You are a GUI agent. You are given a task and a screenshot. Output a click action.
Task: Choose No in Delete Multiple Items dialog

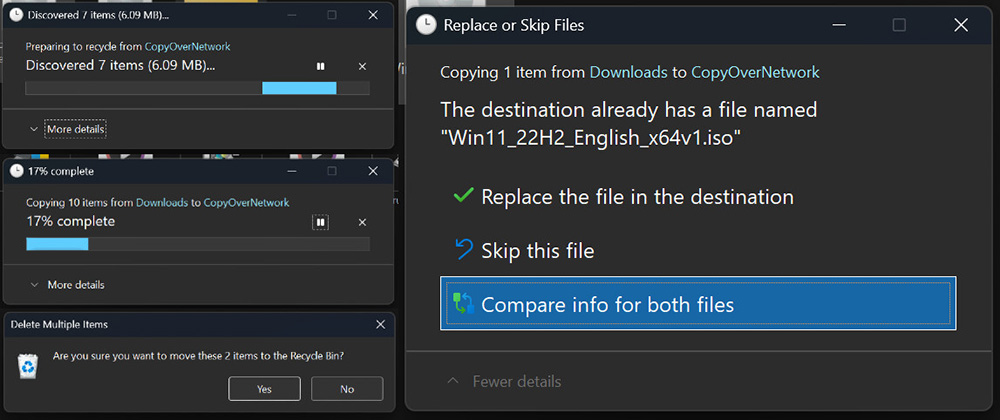coord(347,389)
